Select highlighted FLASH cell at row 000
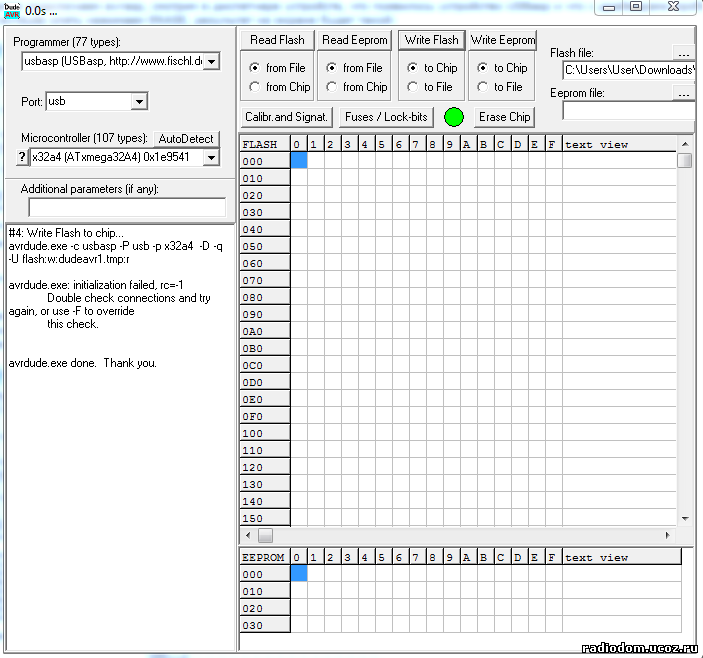The width and height of the screenshot is (703, 658). (299, 160)
